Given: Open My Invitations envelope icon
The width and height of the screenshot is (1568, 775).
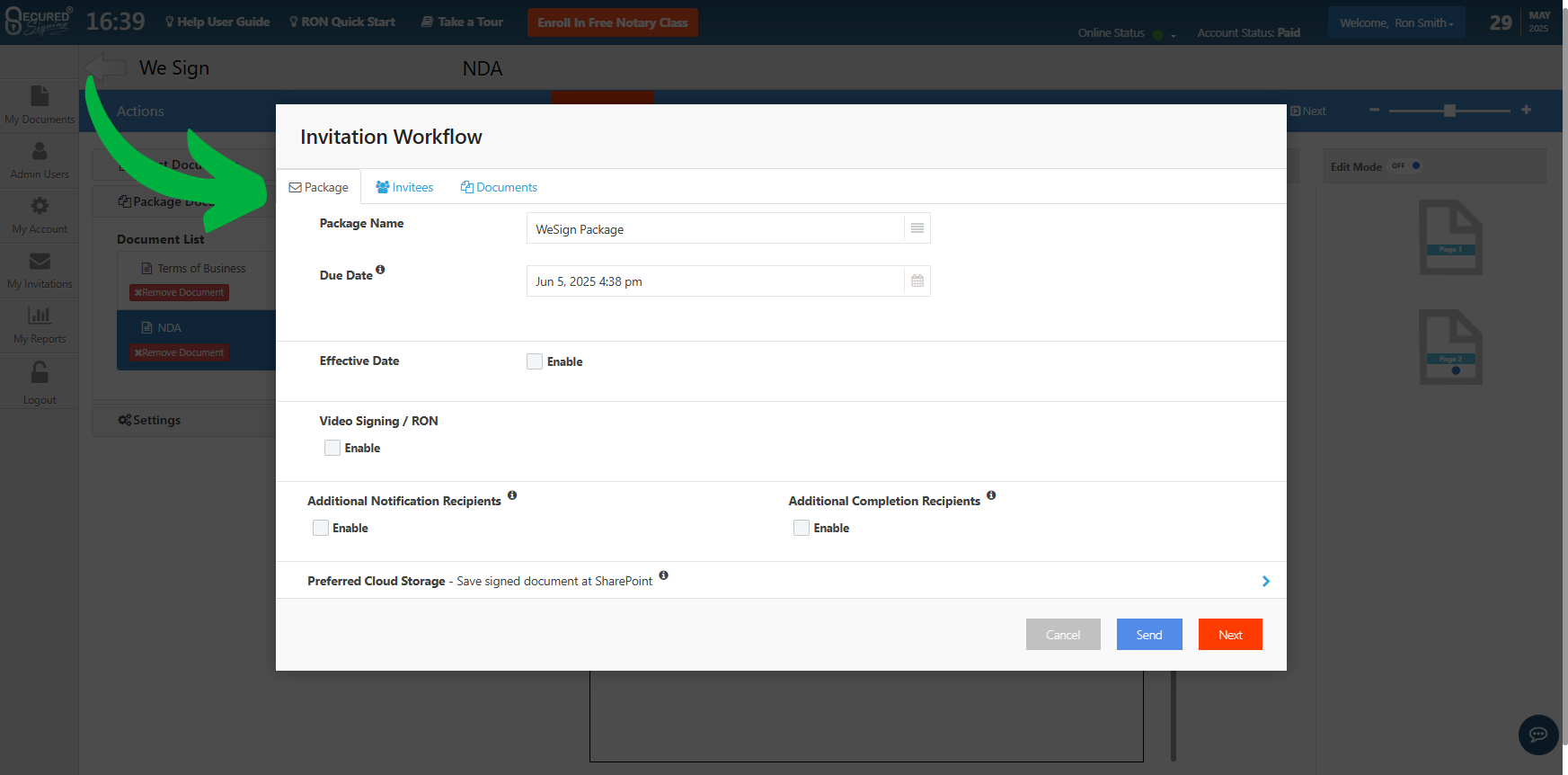Looking at the screenshot, I should pos(40,262).
